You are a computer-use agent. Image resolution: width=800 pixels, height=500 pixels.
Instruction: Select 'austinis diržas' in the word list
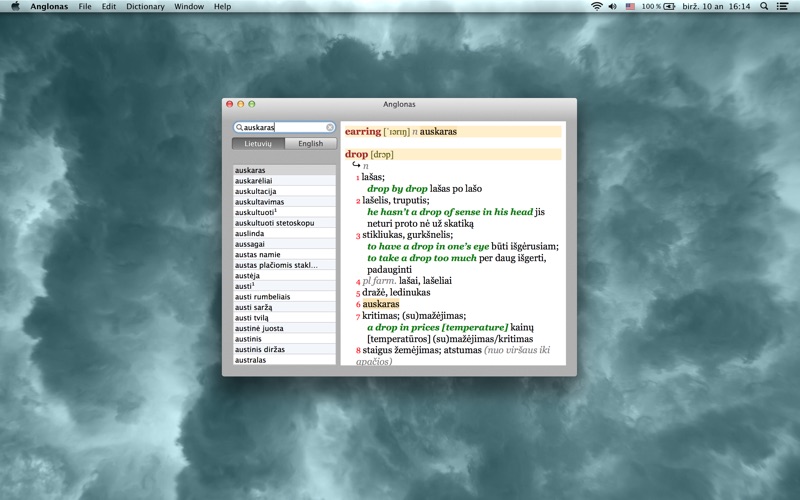(x=284, y=349)
